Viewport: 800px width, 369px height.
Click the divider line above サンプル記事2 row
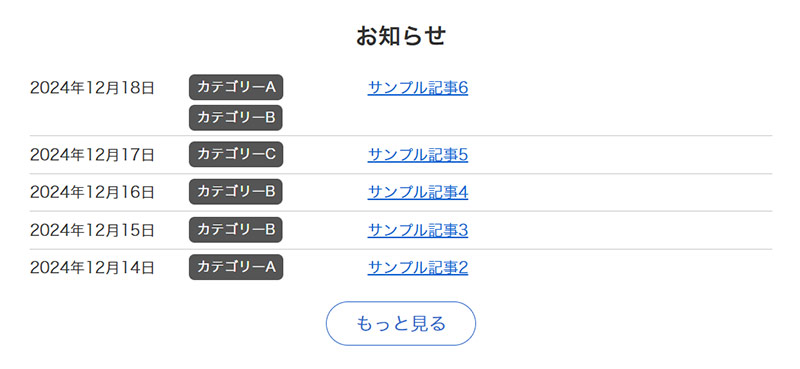401,249
